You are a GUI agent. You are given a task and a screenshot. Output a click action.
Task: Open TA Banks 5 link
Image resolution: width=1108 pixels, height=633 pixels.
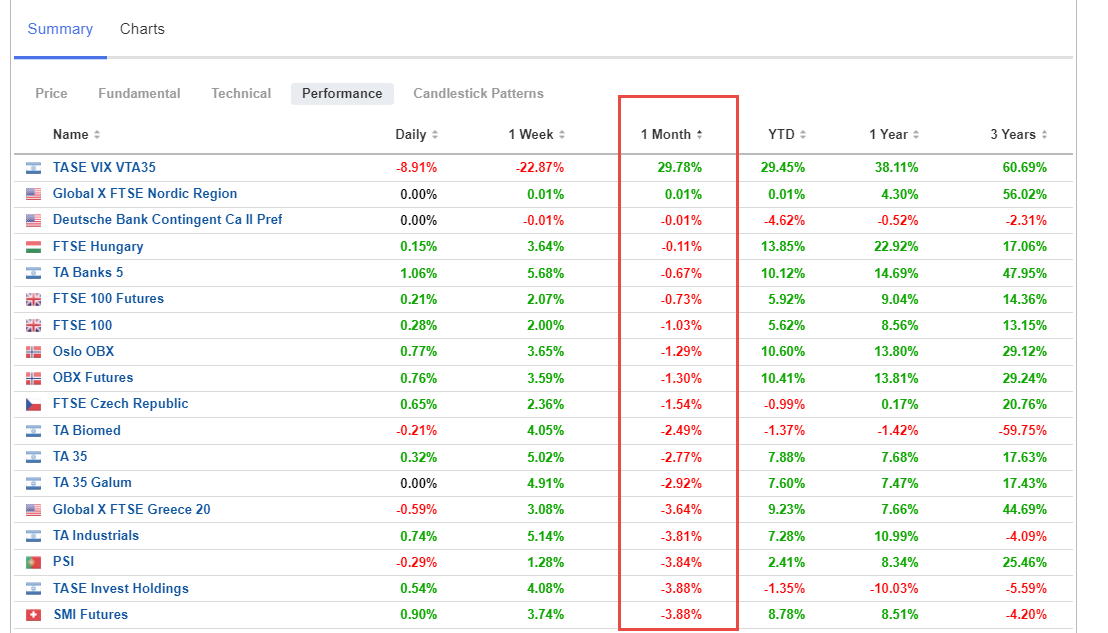point(88,273)
